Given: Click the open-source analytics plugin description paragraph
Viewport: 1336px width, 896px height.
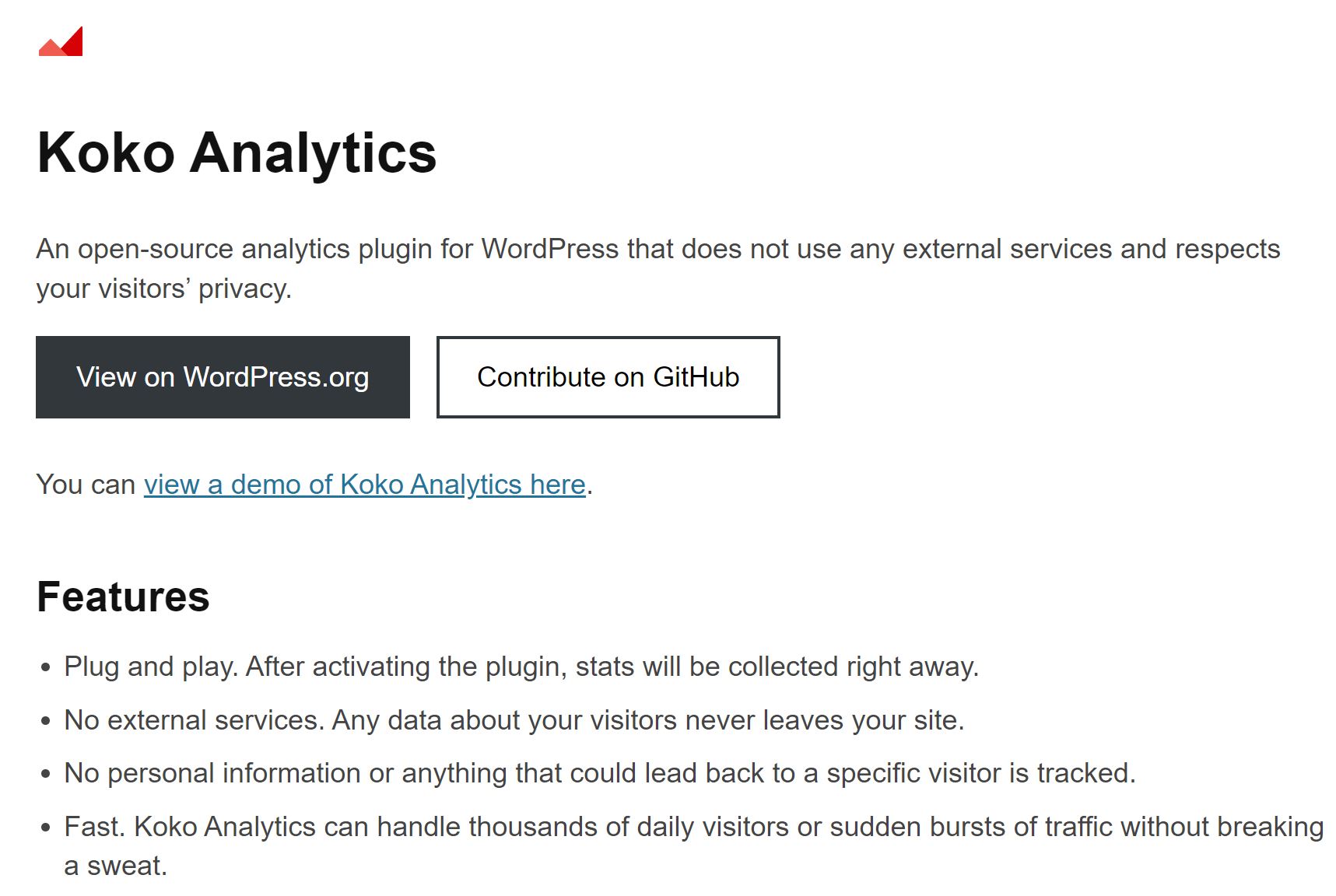Looking at the screenshot, I should click(658, 268).
